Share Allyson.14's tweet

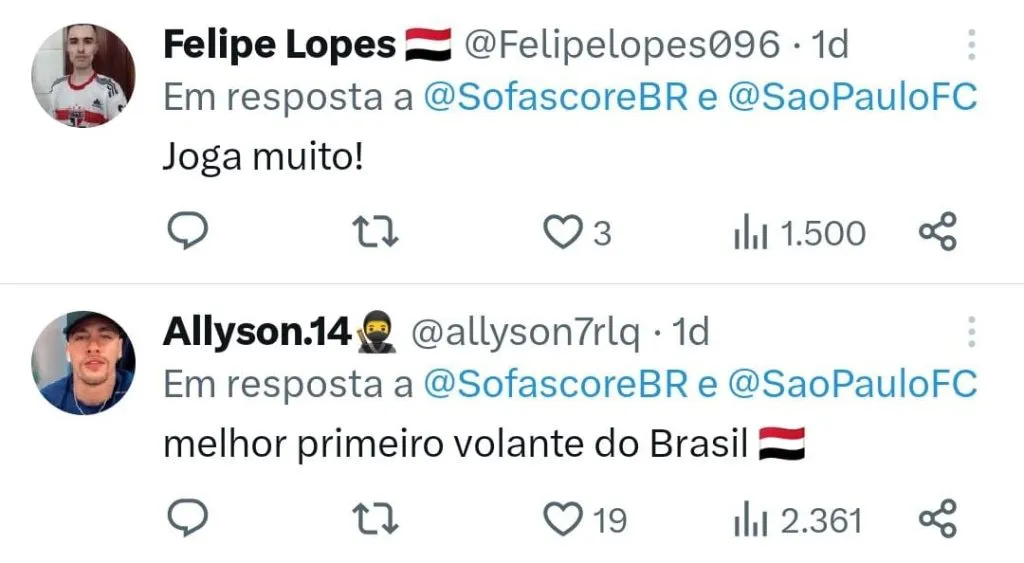[x=938, y=519]
